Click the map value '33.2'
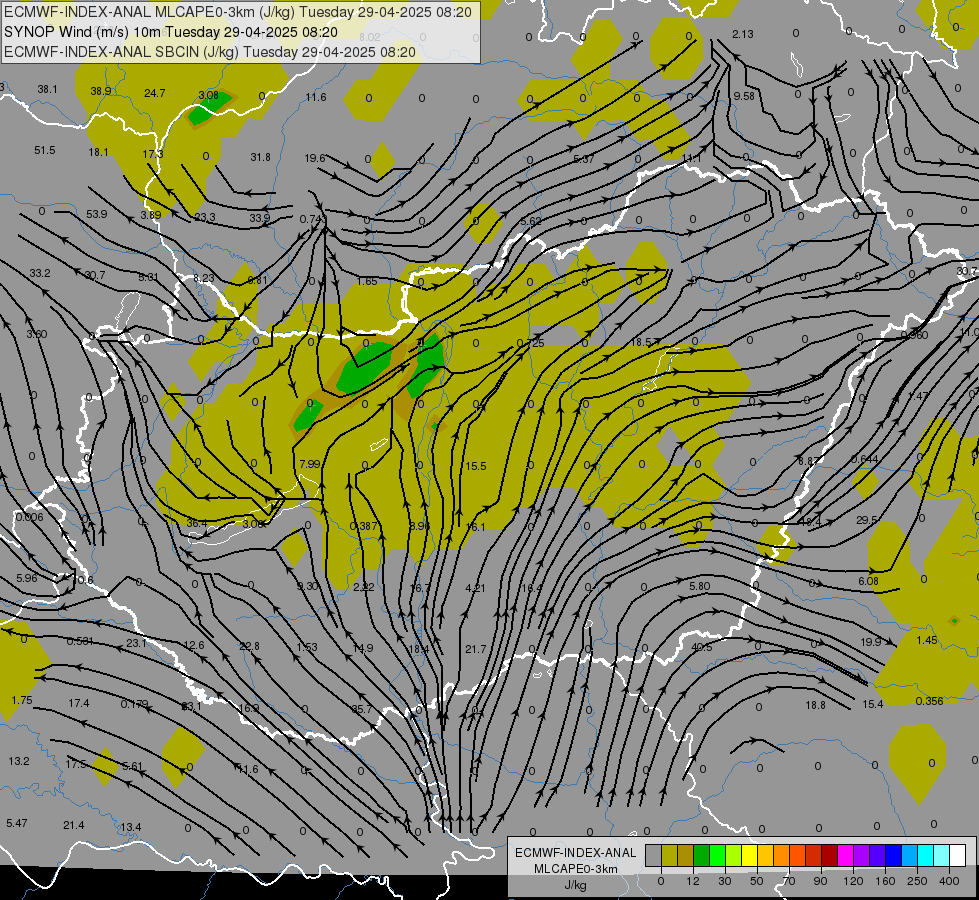 coord(40,273)
